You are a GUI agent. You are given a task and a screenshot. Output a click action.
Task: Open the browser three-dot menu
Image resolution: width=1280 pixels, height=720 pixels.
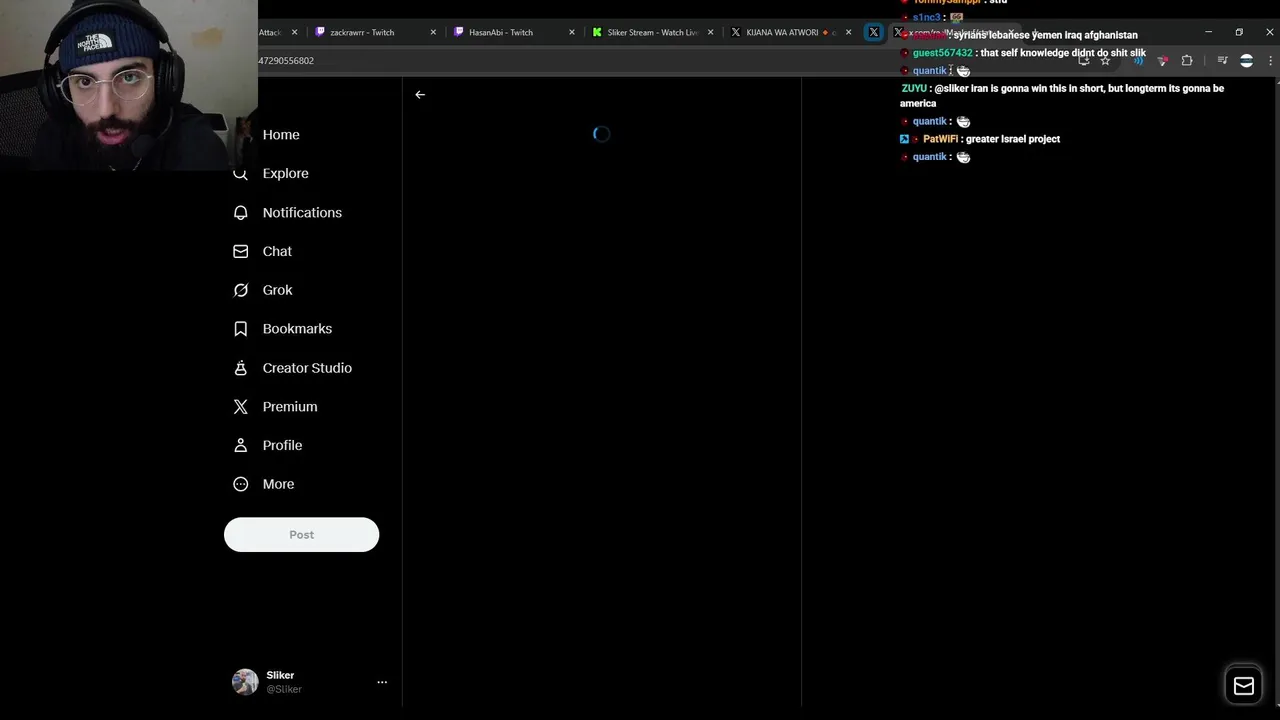tap(1270, 61)
